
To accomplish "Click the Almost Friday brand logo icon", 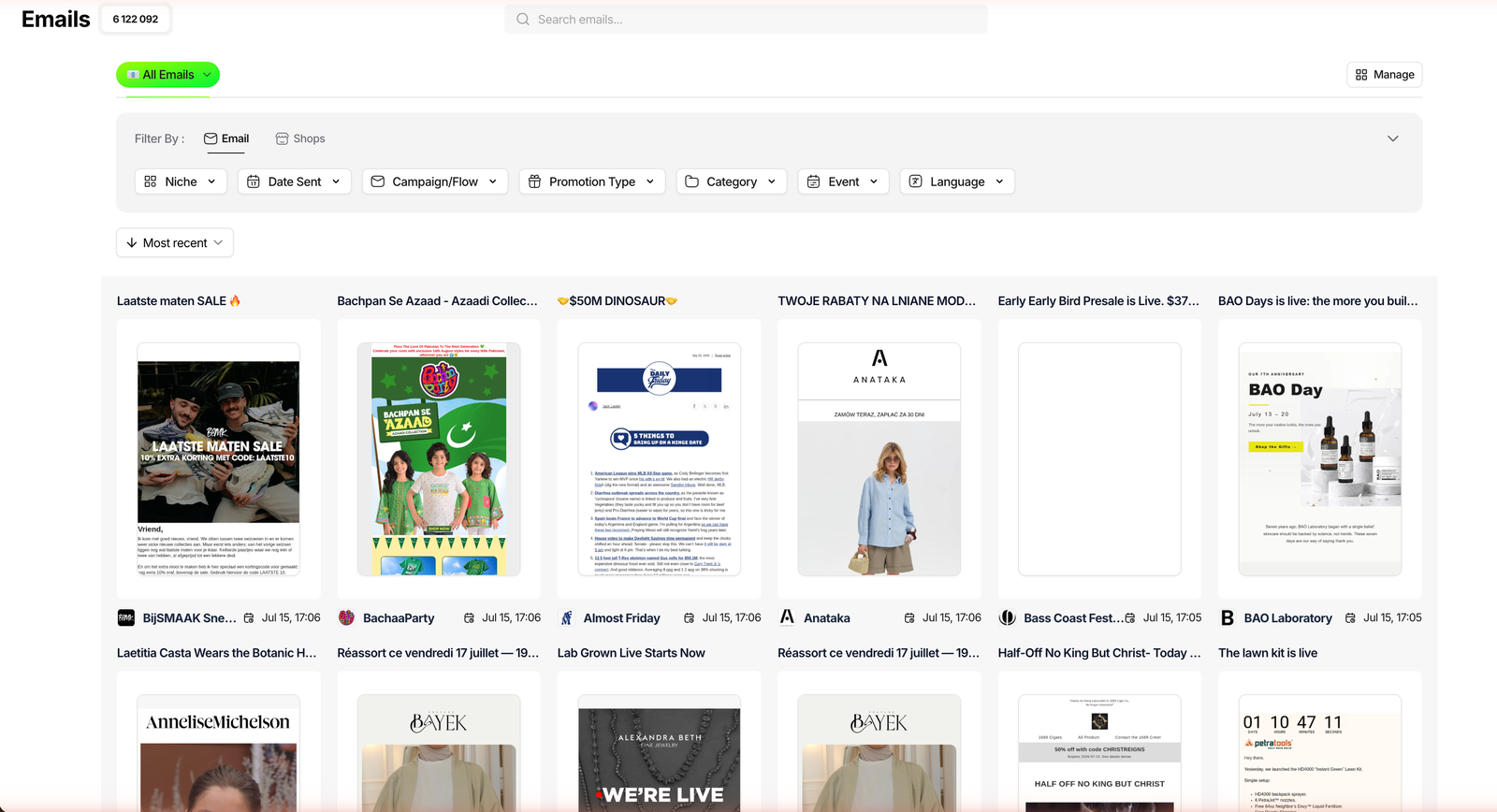I will (566, 617).
